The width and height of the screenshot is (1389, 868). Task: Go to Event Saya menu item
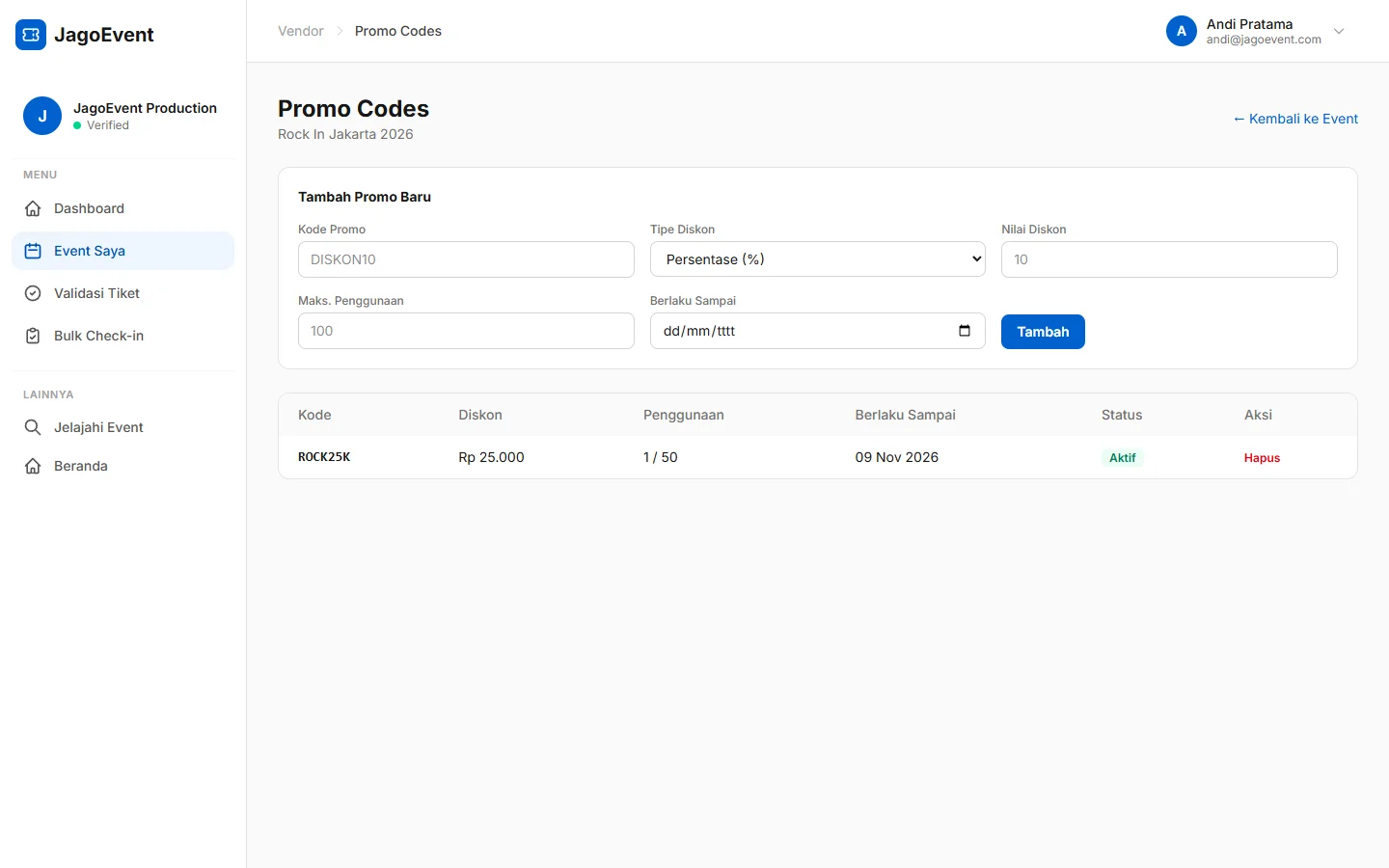(123, 251)
